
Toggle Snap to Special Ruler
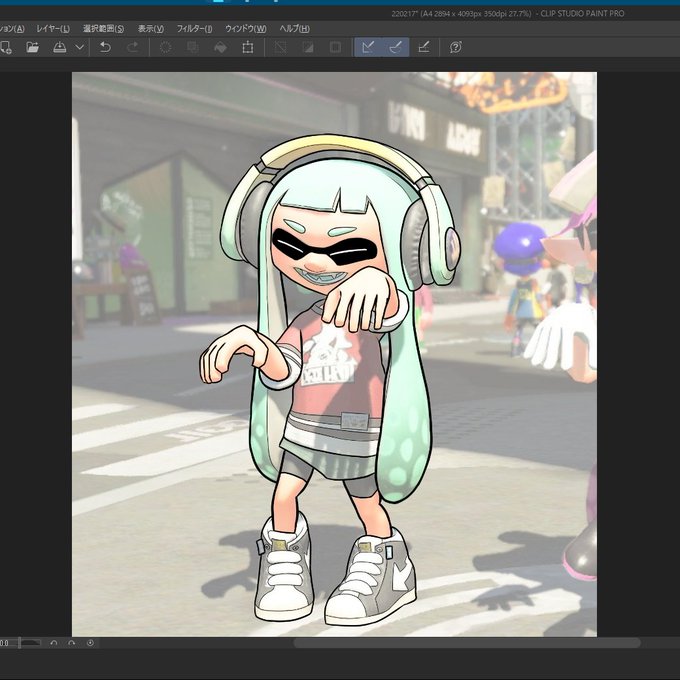tap(396, 47)
